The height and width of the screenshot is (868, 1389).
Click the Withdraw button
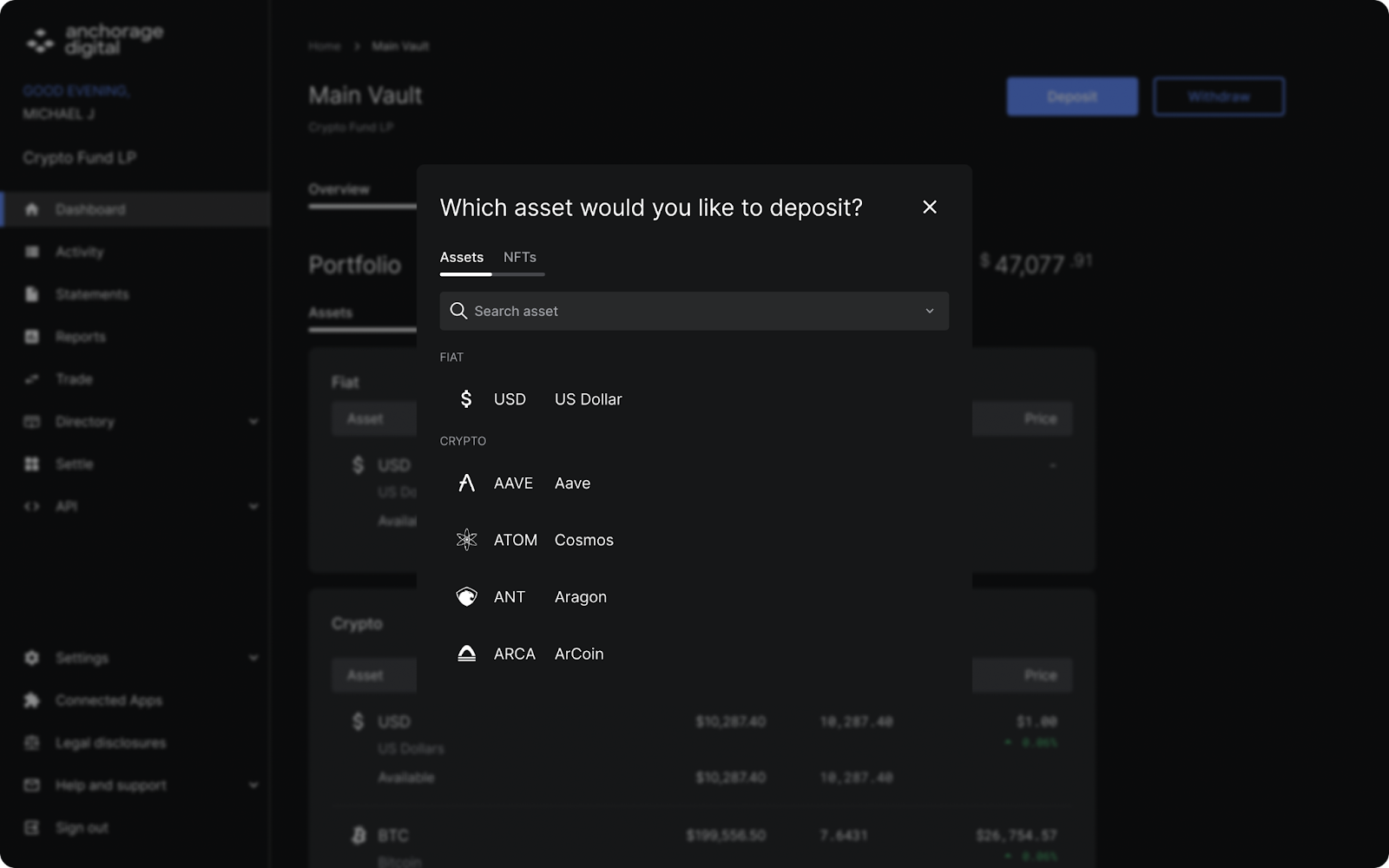pyautogui.click(x=1219, y=96)
